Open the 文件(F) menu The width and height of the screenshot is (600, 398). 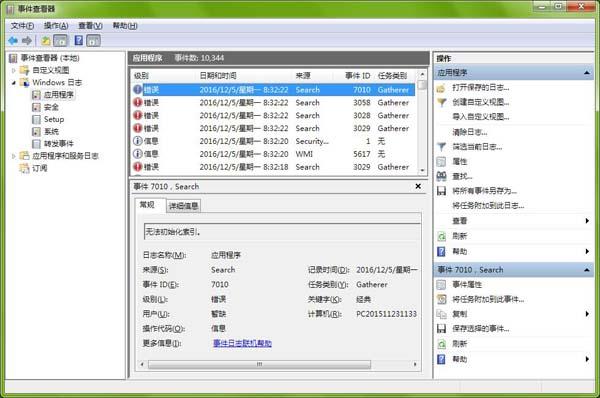point(22,26)
